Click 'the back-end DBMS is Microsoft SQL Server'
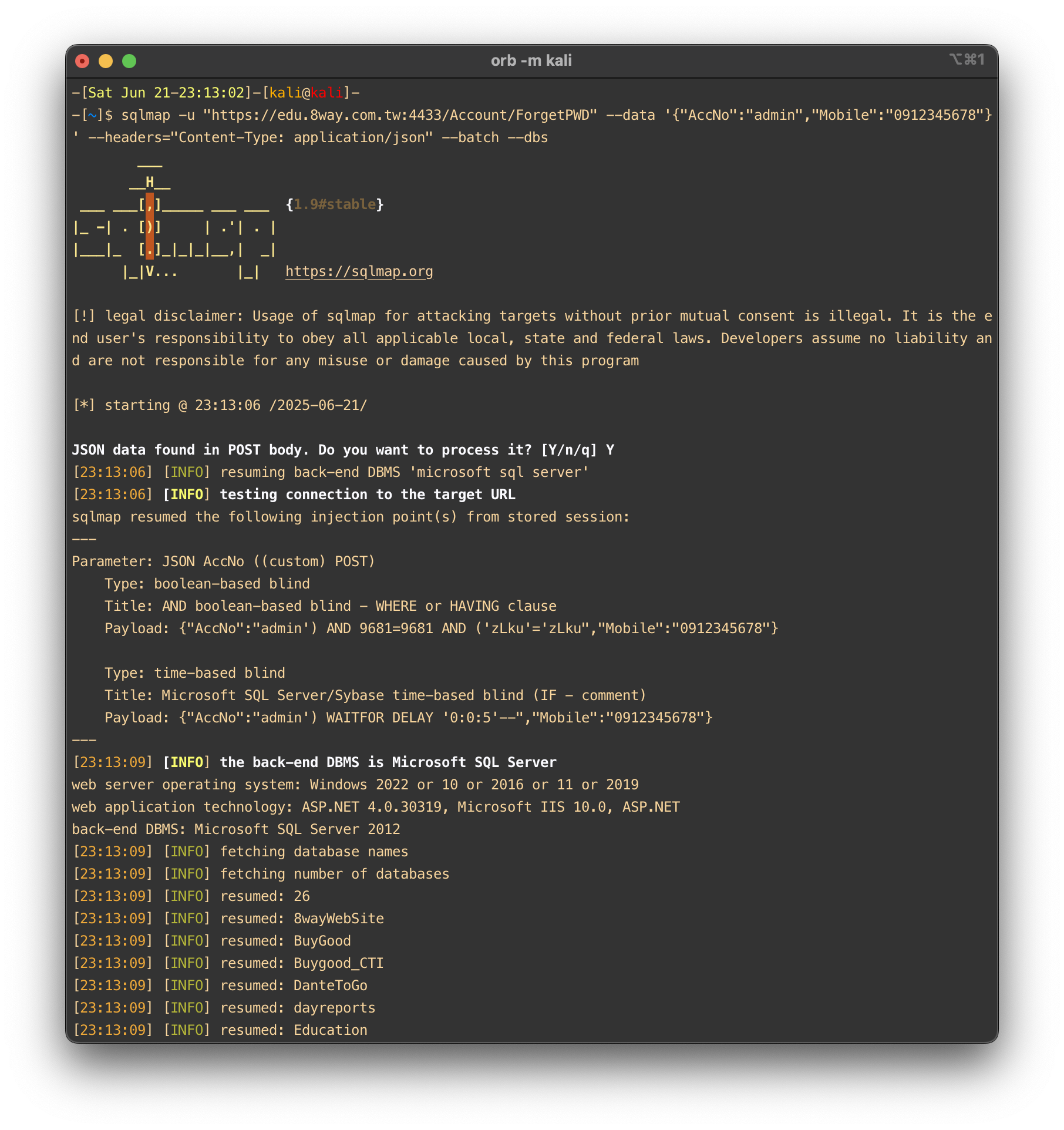1064x1130 pixels. click(388, 762)
